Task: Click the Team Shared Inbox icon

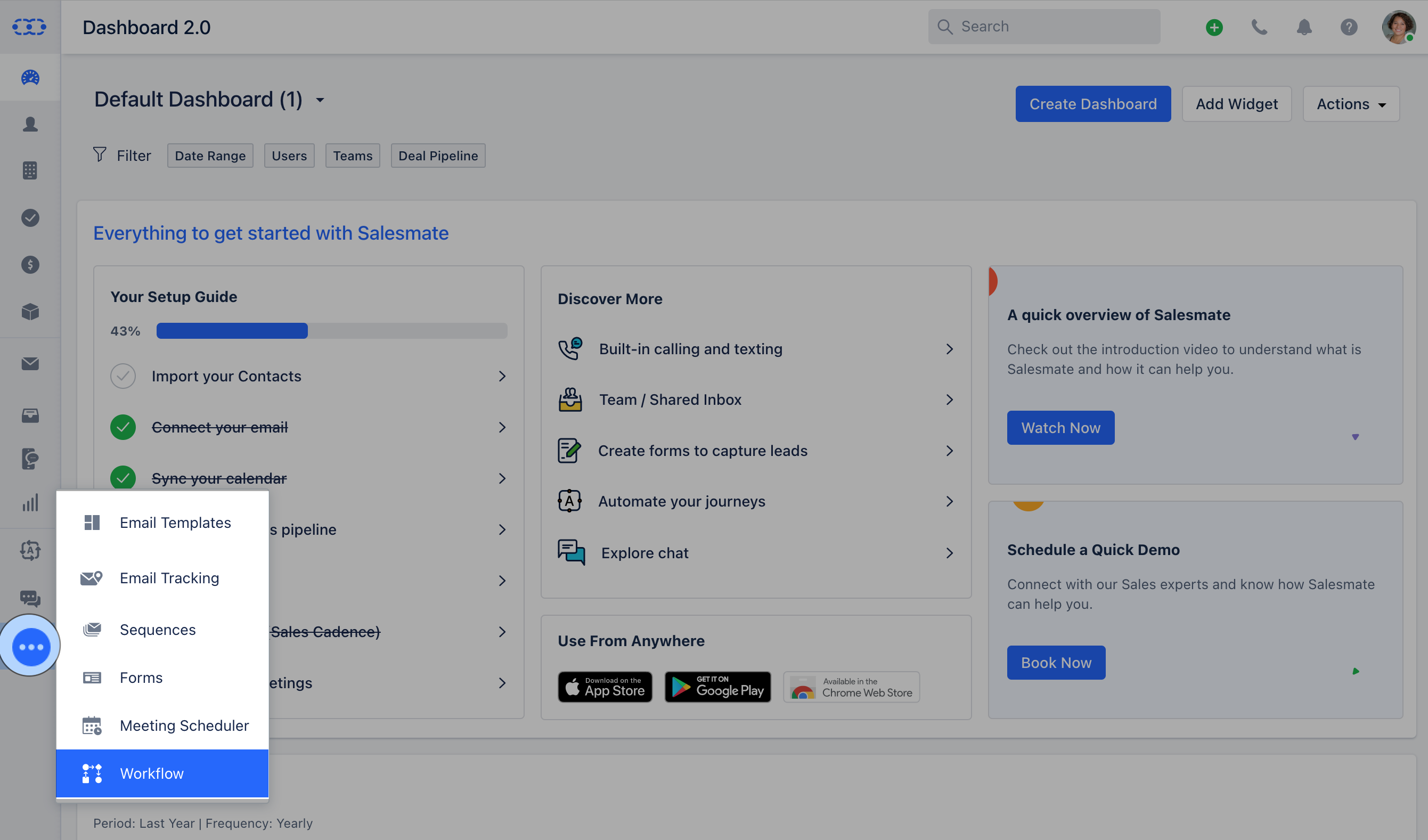Action: point(570,399)
